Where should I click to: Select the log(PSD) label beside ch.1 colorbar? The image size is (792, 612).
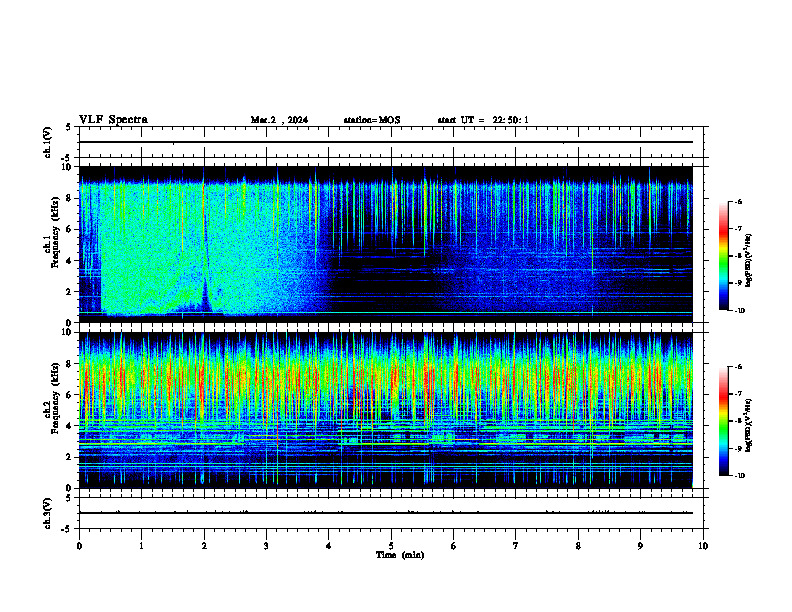pyautogui.click(x=749, y=261)
